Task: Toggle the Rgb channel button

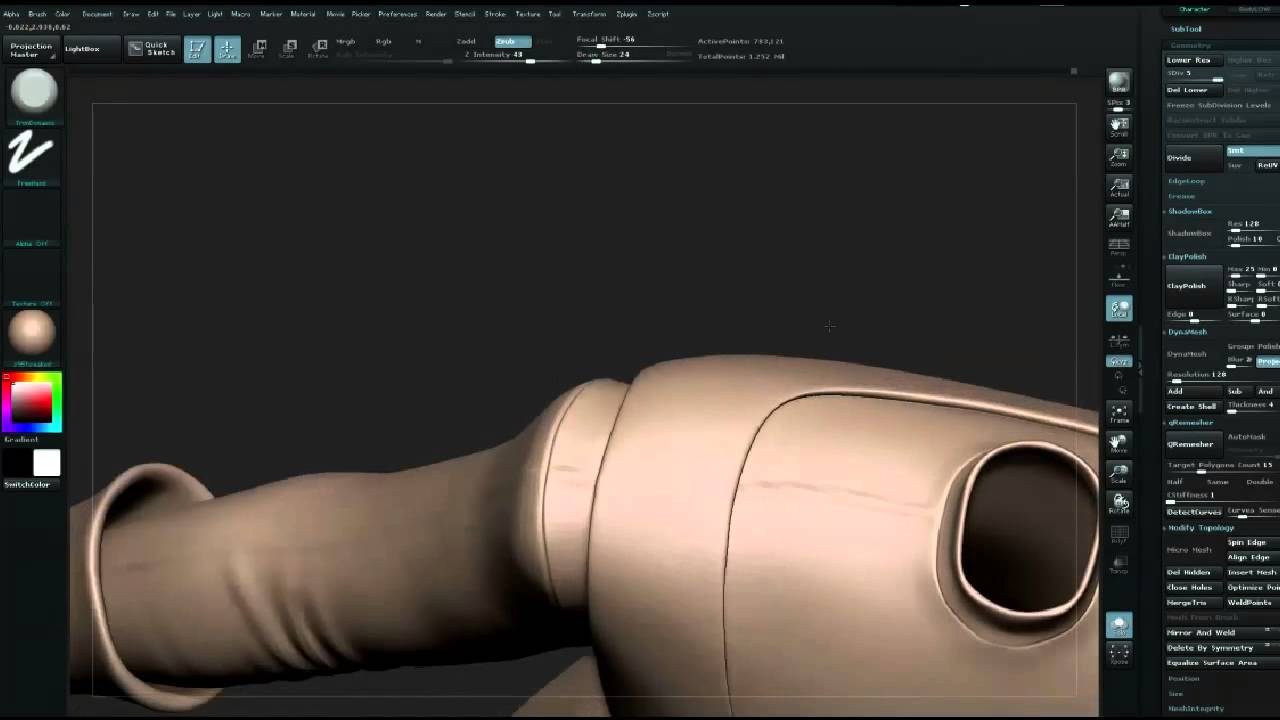Action: (383, 41)
